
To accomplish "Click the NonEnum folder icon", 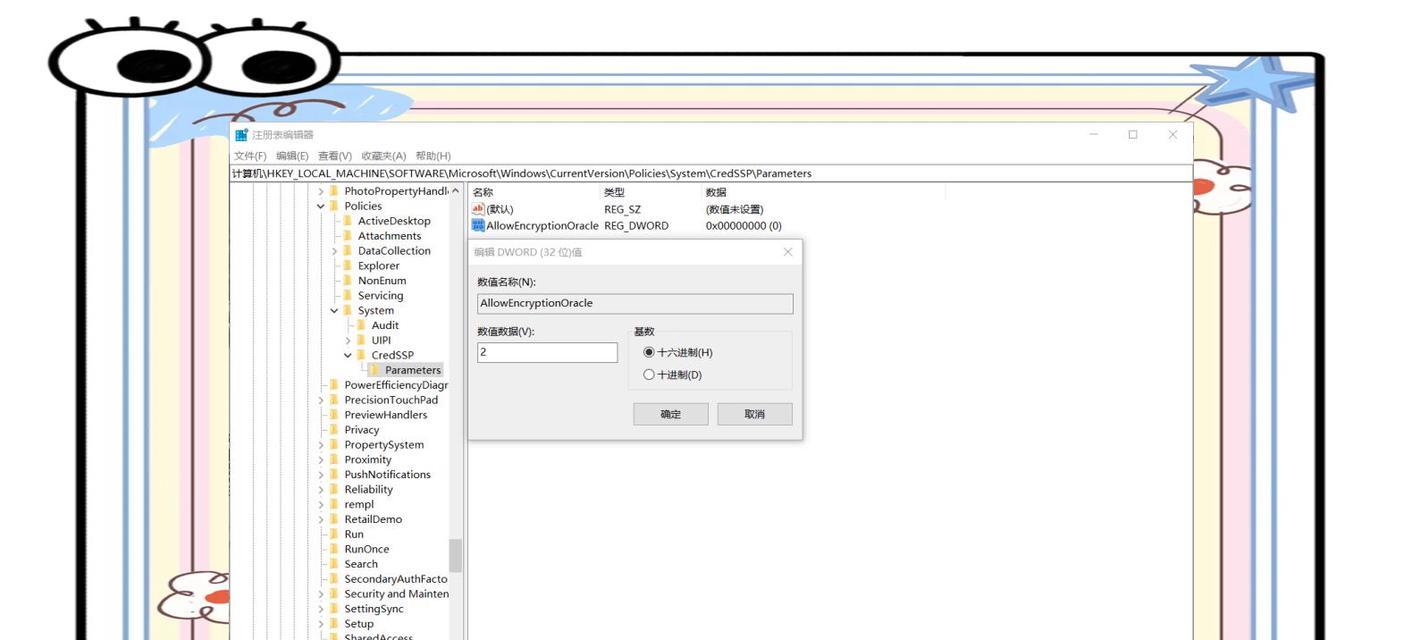I will pos(348,281).
